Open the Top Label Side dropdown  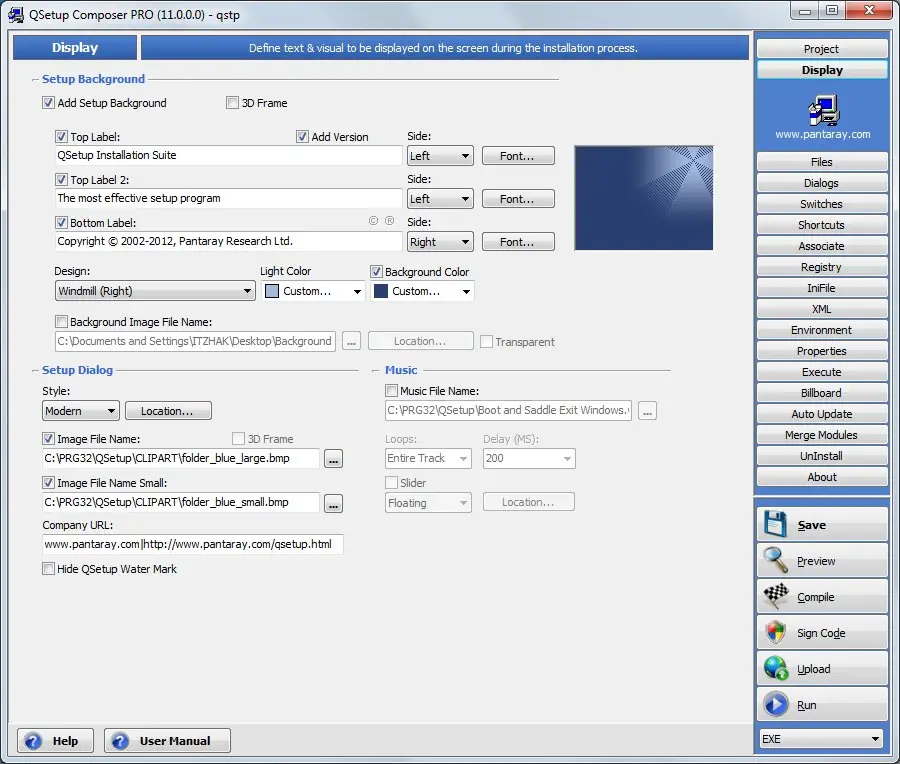(440, 156)
